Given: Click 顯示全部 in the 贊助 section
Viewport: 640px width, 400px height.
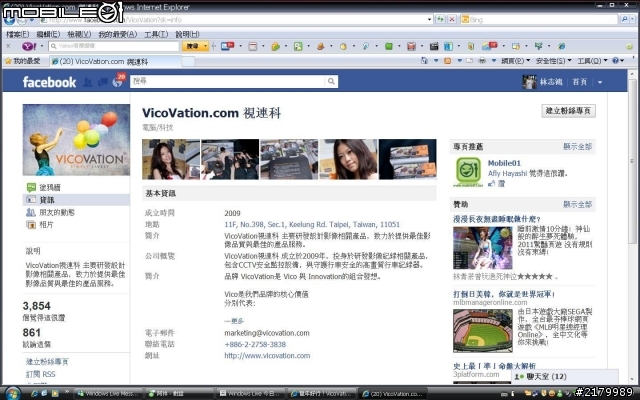Looking at the screenshot, I should point(577,204).
